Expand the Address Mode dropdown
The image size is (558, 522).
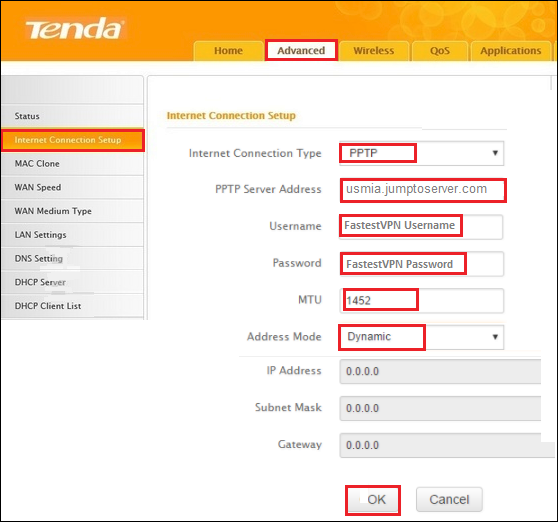click(421, 337)
